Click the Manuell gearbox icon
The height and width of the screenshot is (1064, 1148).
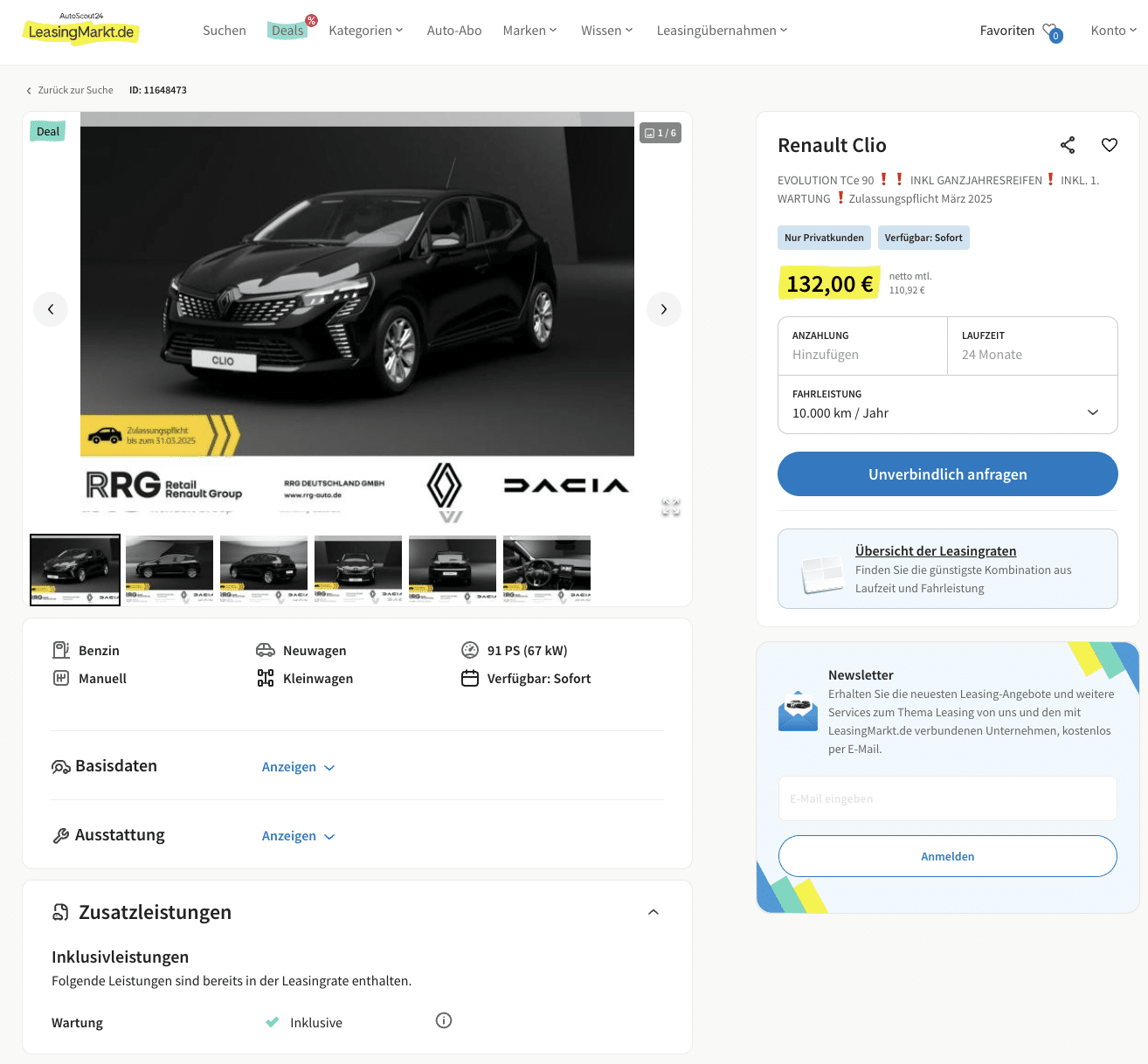click(61, 678)
